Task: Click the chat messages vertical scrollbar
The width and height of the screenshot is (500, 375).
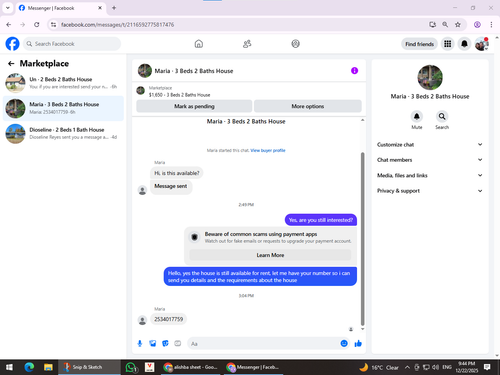Action: coord(363,239)
